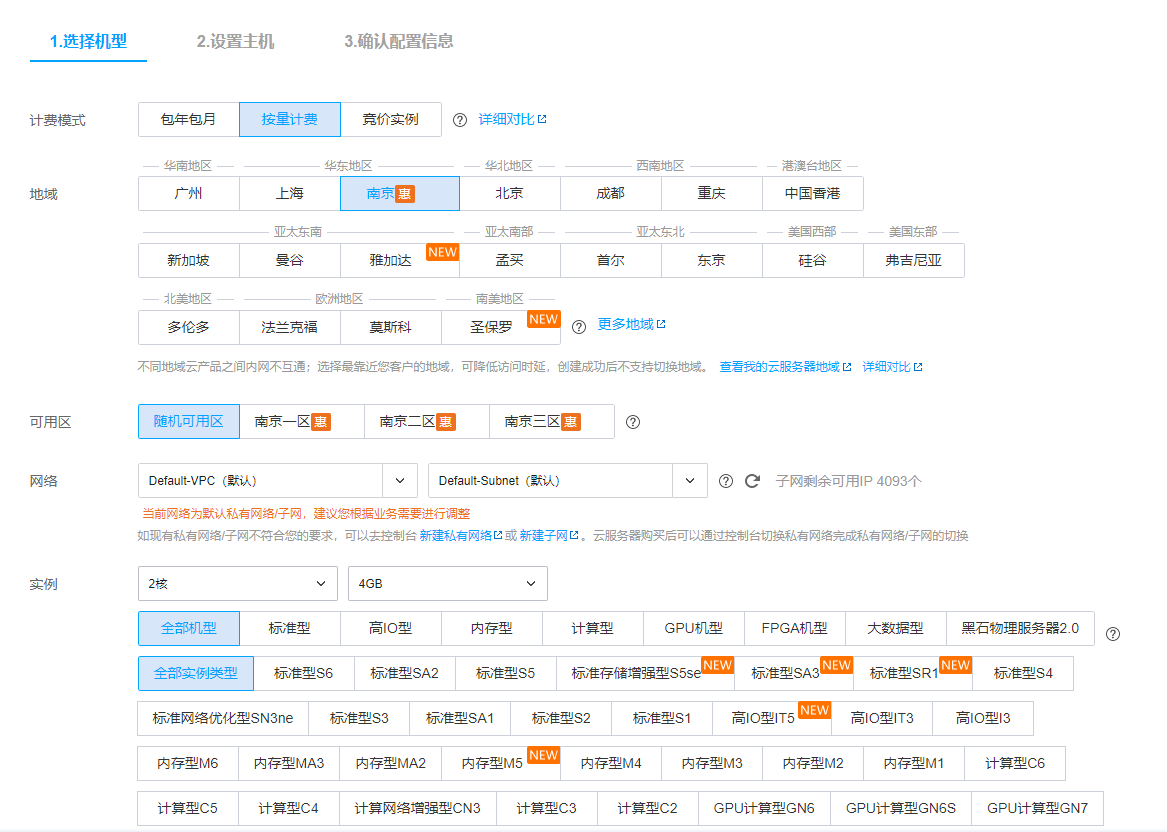The height and width of the screenshot is (832, 1167).
Task: Open the Default-Subnet dropdown
Action: (567, 481)
